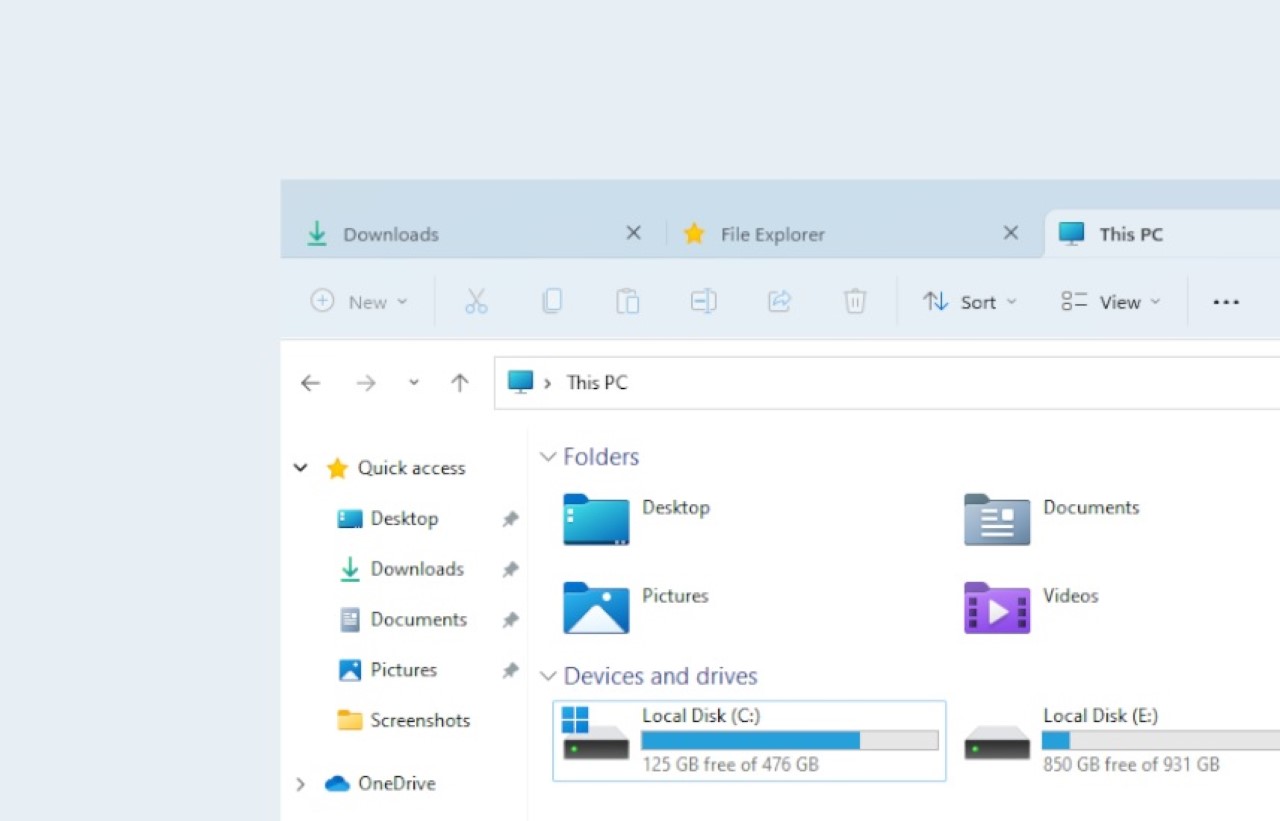Image resolution: width=1280 pixels, height=821 pixels.
Task: Select the Local Disk (C:) drive icon
Action: [596, 735]
